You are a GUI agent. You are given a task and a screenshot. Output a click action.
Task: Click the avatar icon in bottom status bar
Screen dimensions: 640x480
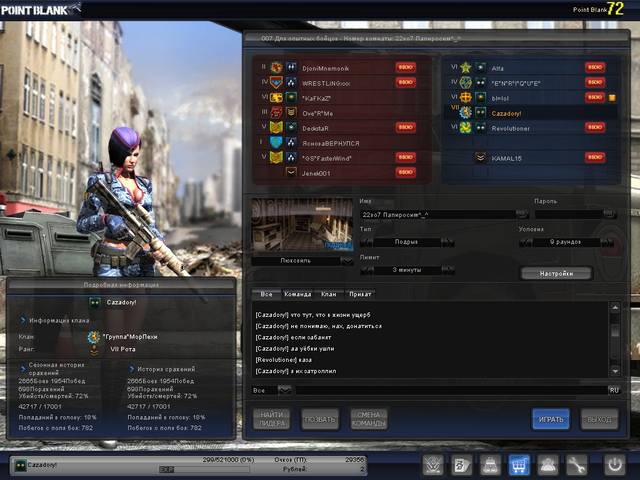(x=20, y=465)
